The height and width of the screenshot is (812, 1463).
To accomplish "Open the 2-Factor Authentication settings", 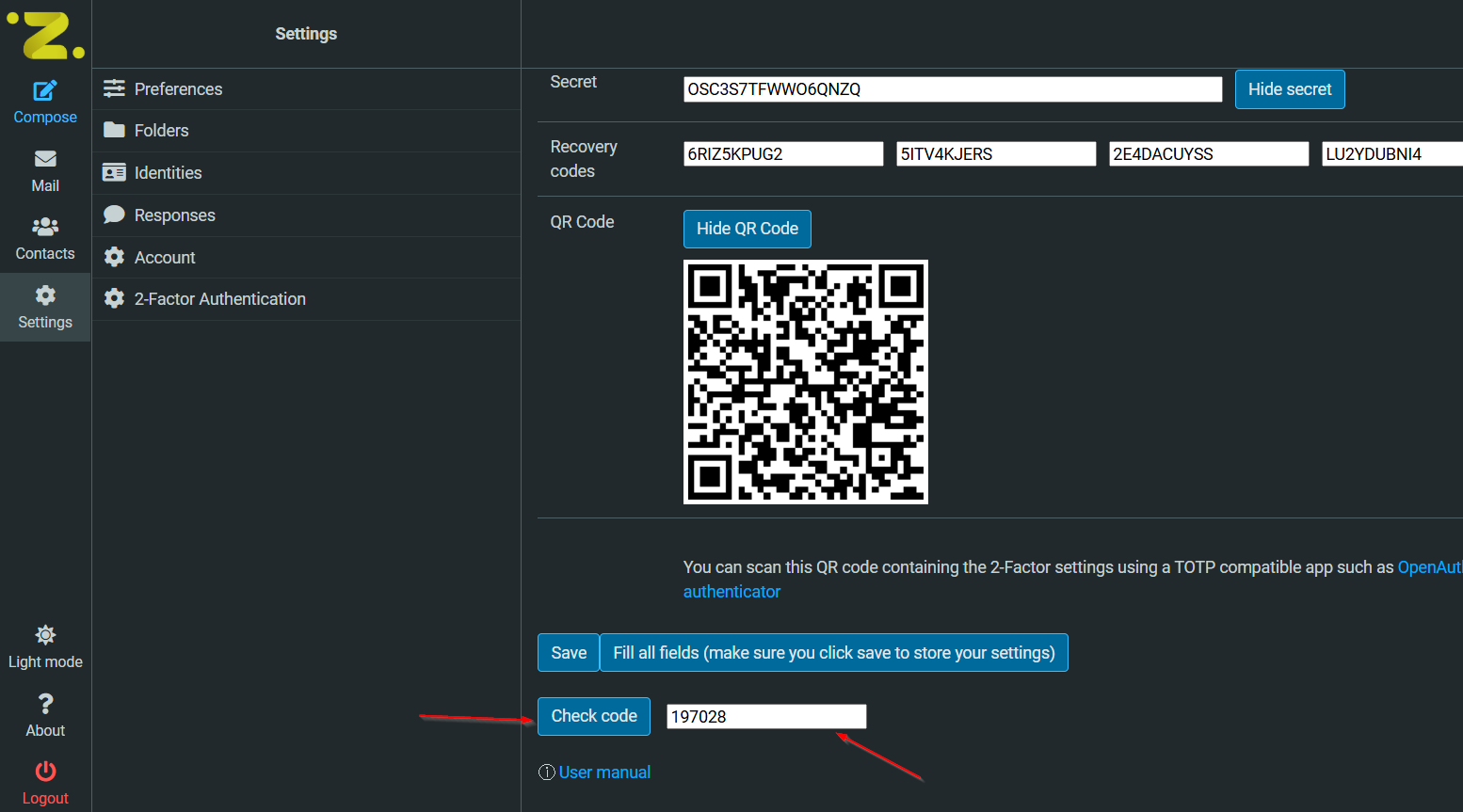I will tap(219, 298).
